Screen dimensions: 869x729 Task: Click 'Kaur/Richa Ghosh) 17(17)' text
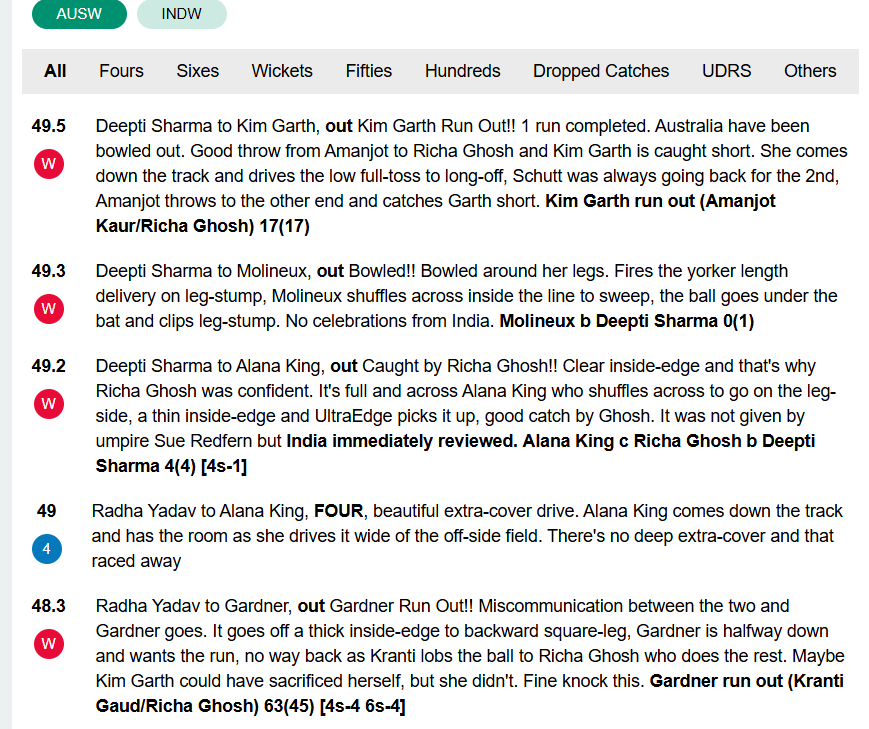[203, 226]
